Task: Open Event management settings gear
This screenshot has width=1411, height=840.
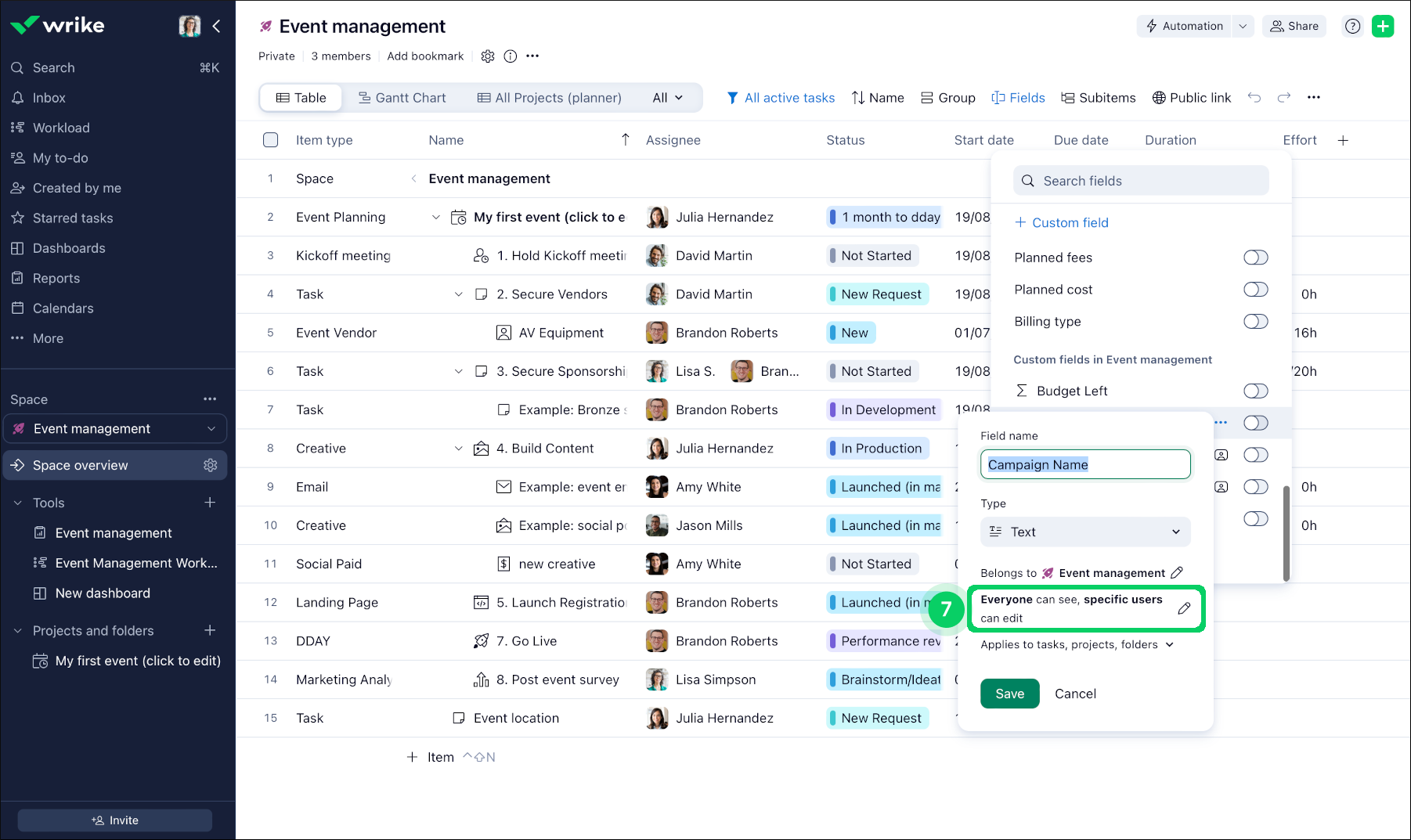Action: pyautogui.click(x=488, y=56)
